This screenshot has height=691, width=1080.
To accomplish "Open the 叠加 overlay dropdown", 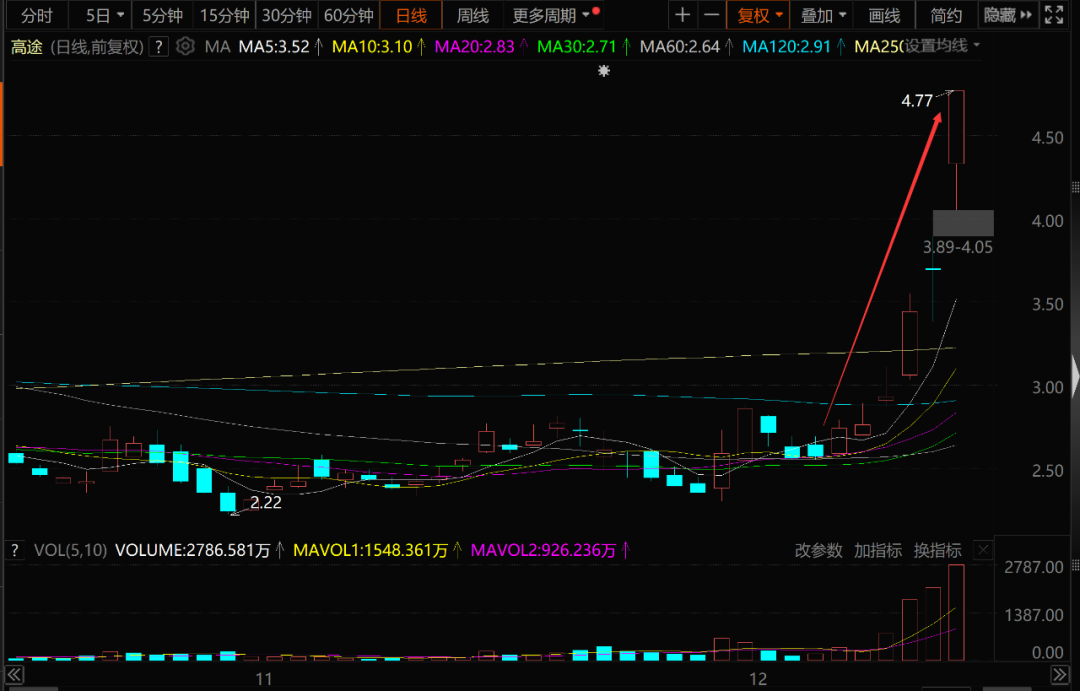I will click(822, 15).
